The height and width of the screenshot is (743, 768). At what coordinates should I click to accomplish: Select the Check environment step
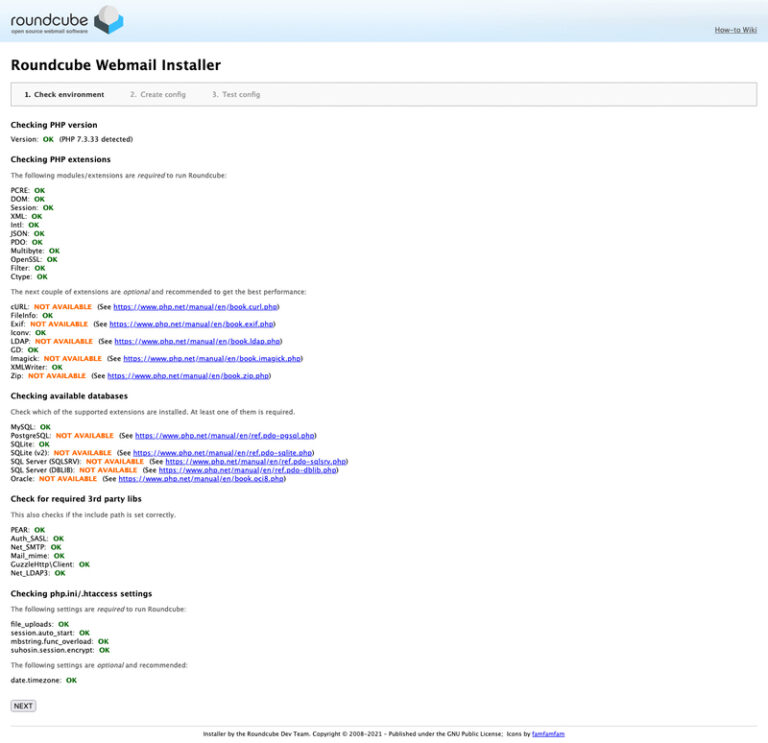pos(64,94)
